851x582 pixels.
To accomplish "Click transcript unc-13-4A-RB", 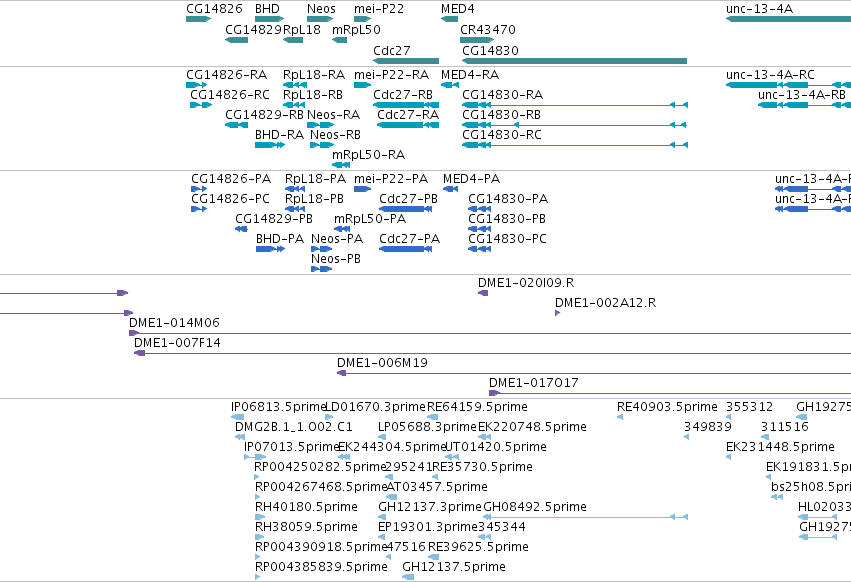I will [804, 105].
